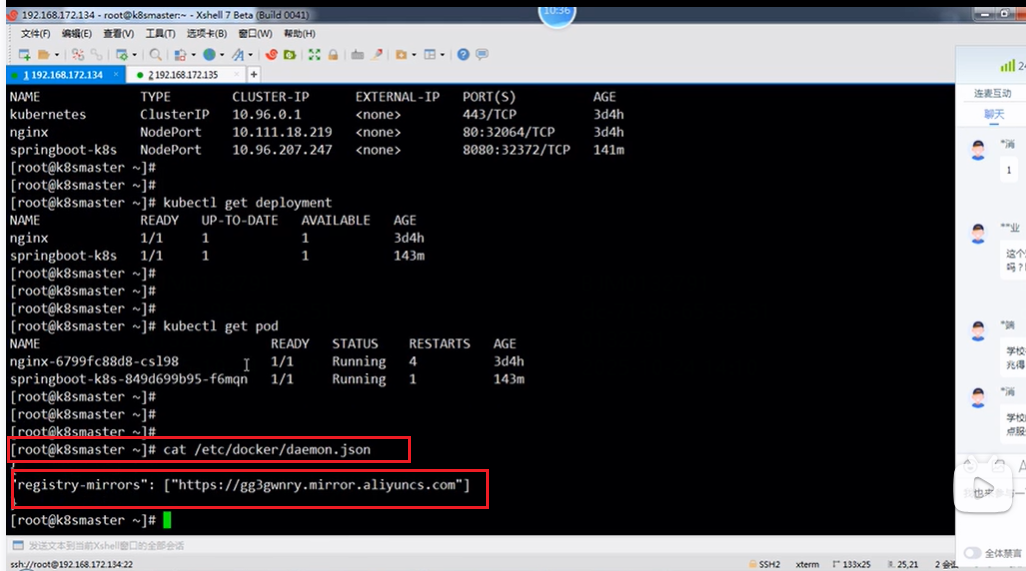Click the green signal strength icon
Image resolution: width=1026 pixels, height=571 pixels.
coord(1008,65)
